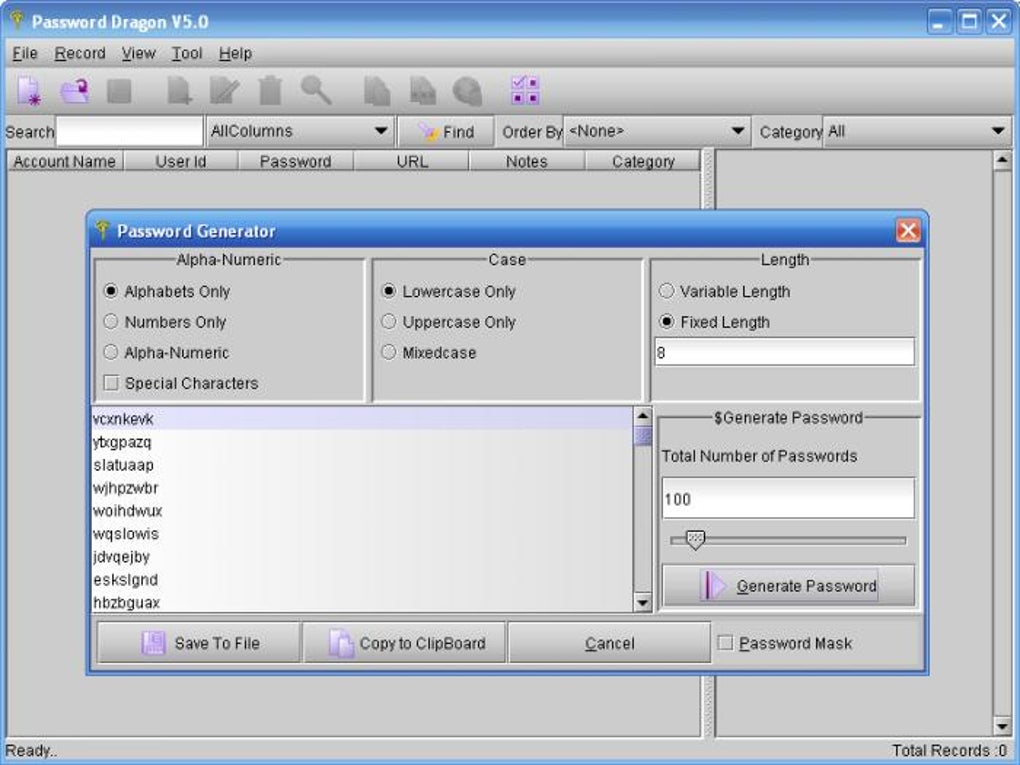1020x765 pixels.
Task: Select the password 'slatuaap'
Action: [362, 465]
